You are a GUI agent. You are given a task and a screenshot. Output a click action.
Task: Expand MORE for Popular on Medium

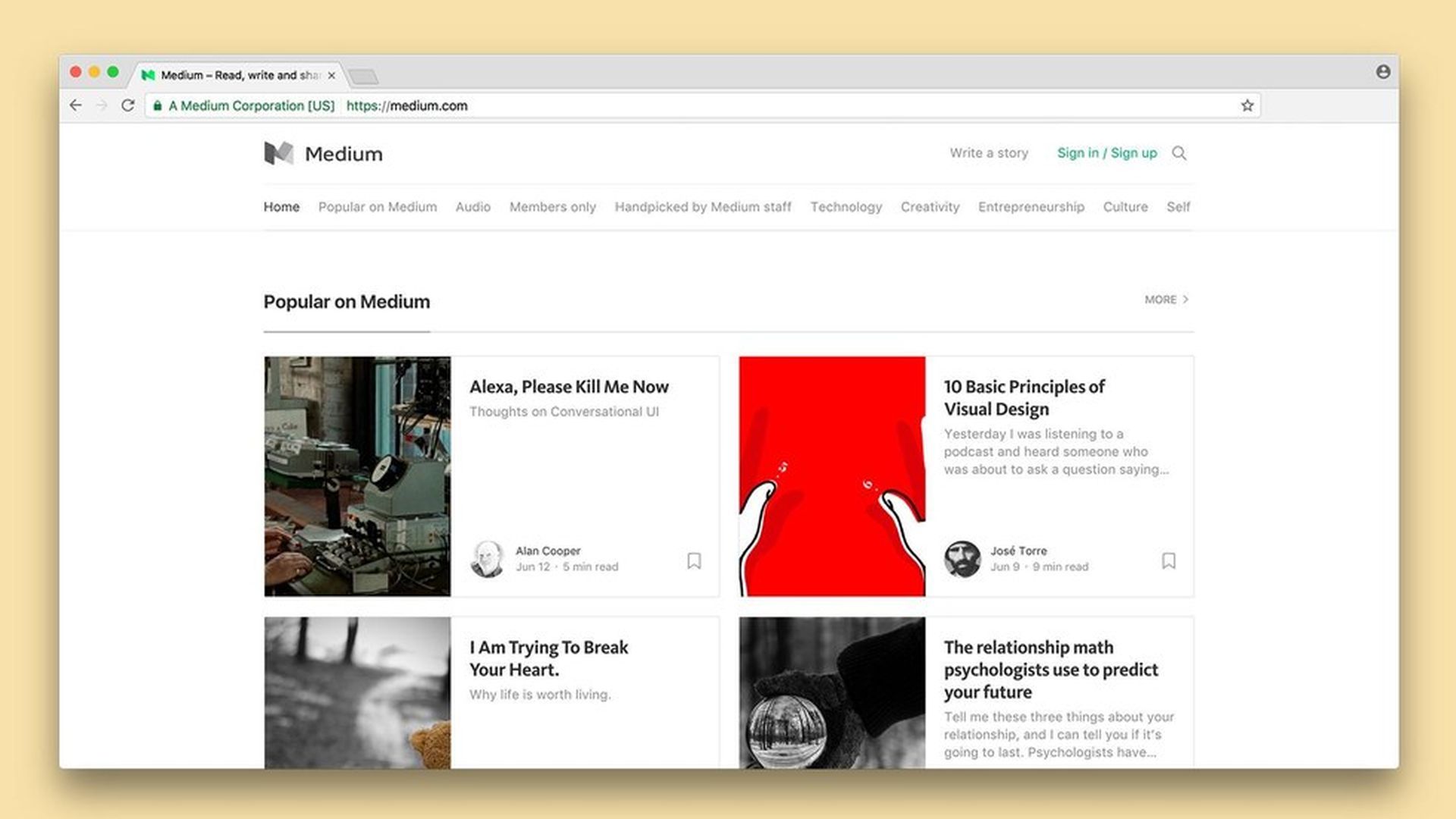[1166, 300]
